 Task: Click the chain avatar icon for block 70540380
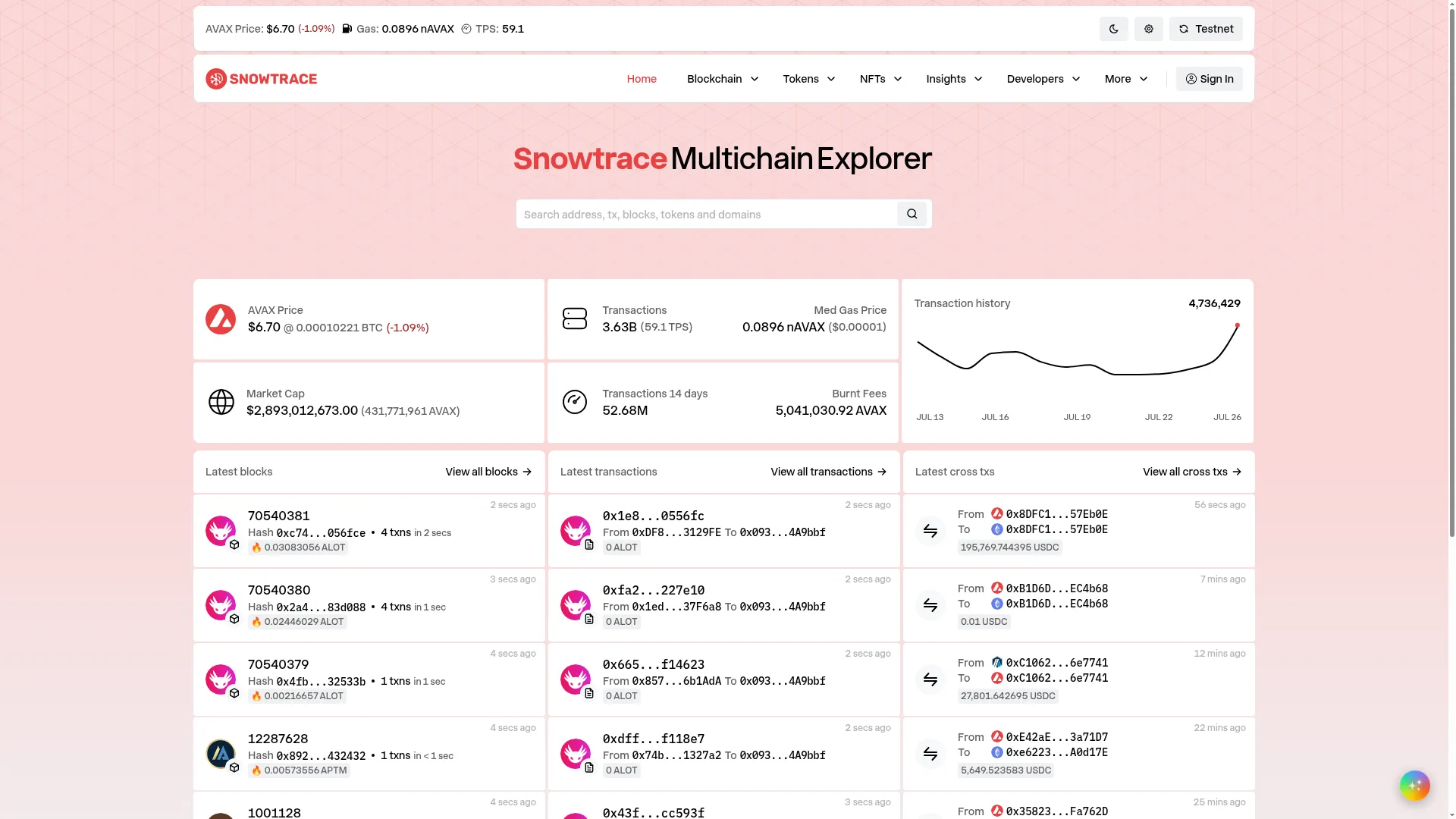[221, 605]
